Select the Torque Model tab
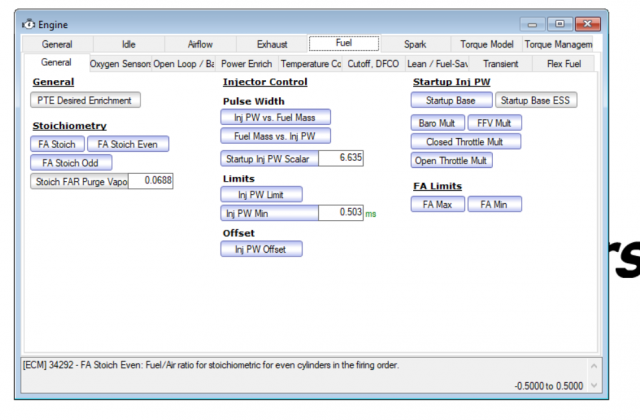 click(x=487, y=44)
